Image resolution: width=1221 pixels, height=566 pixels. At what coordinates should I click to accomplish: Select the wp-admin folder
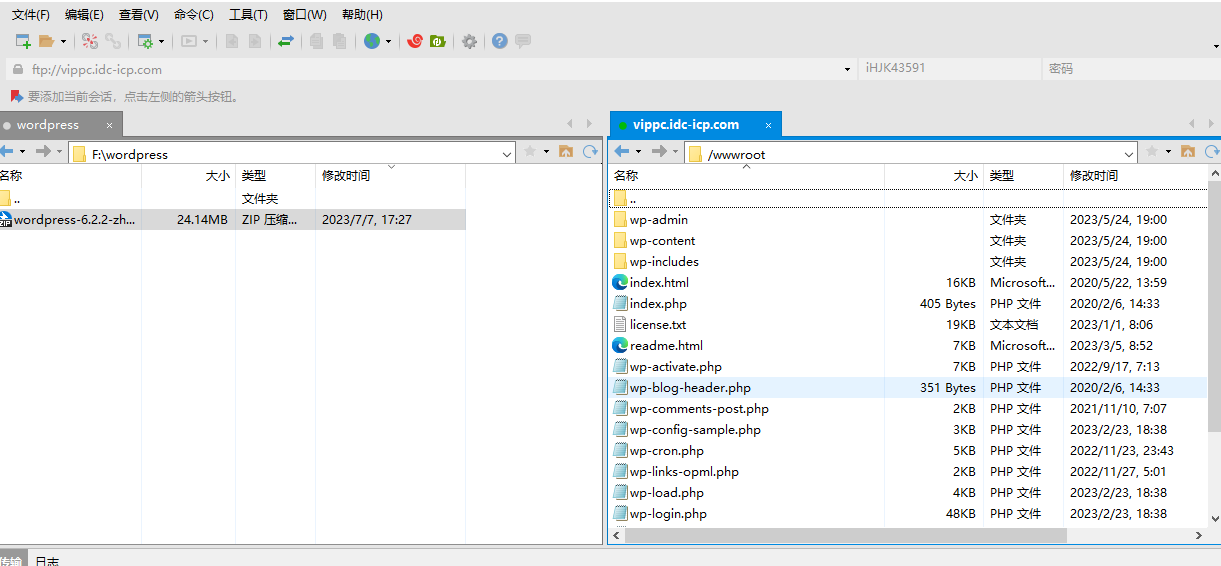908,219
